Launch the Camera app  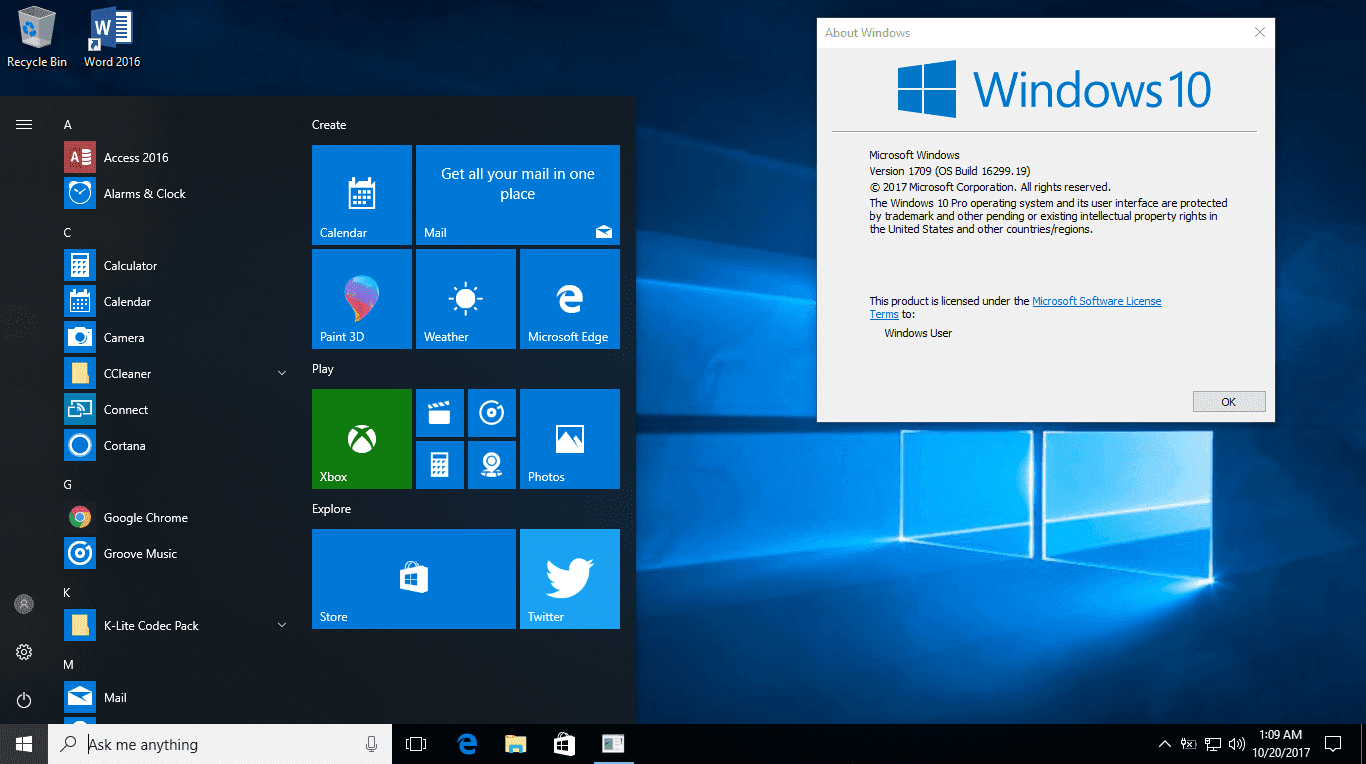tap(176, 338)
